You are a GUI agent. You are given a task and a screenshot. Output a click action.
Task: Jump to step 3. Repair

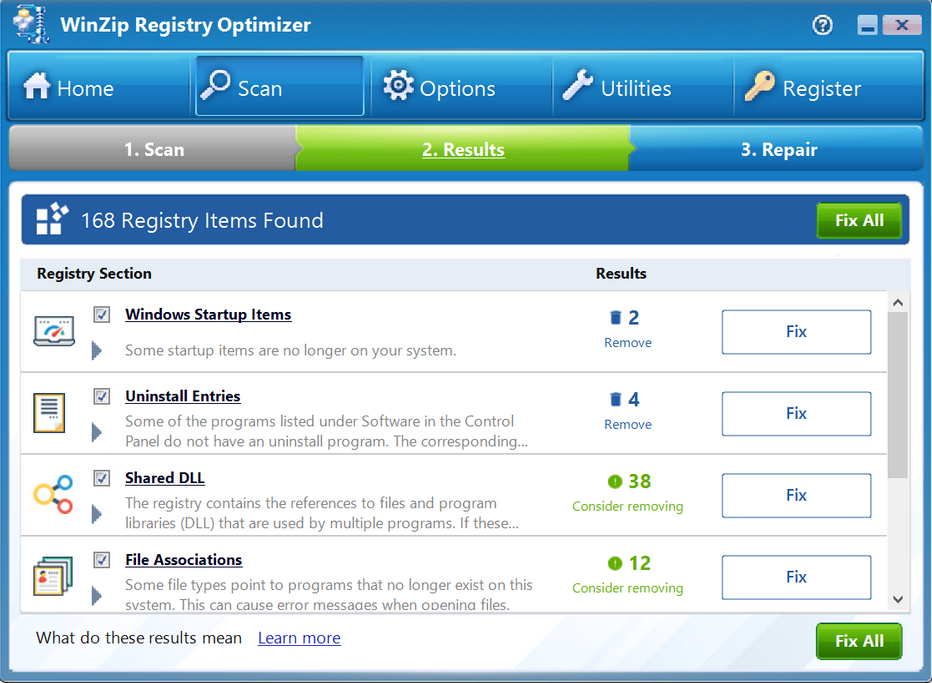pos(776,149)
